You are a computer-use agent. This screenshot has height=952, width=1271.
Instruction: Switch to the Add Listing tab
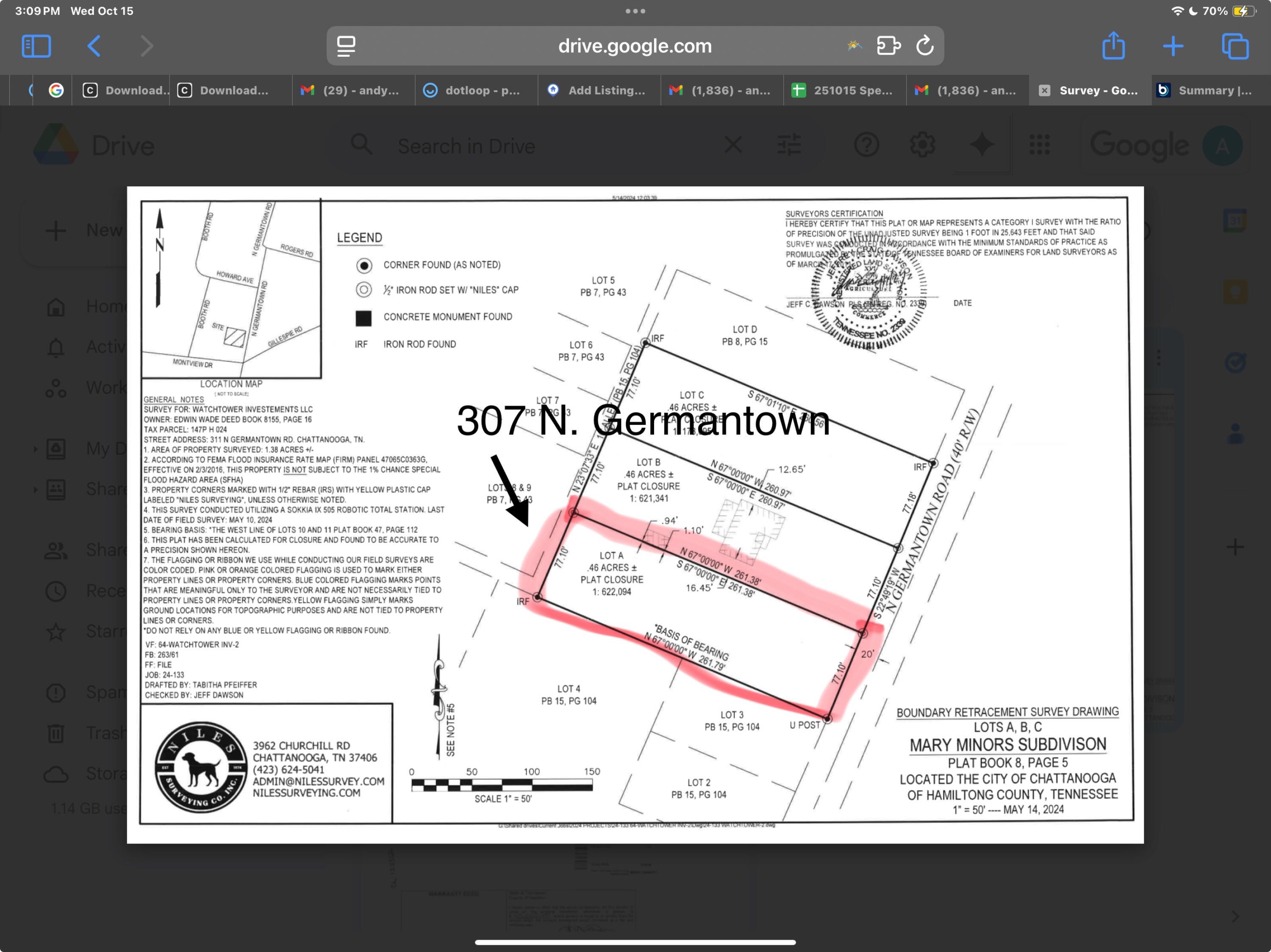coord(599,90)
